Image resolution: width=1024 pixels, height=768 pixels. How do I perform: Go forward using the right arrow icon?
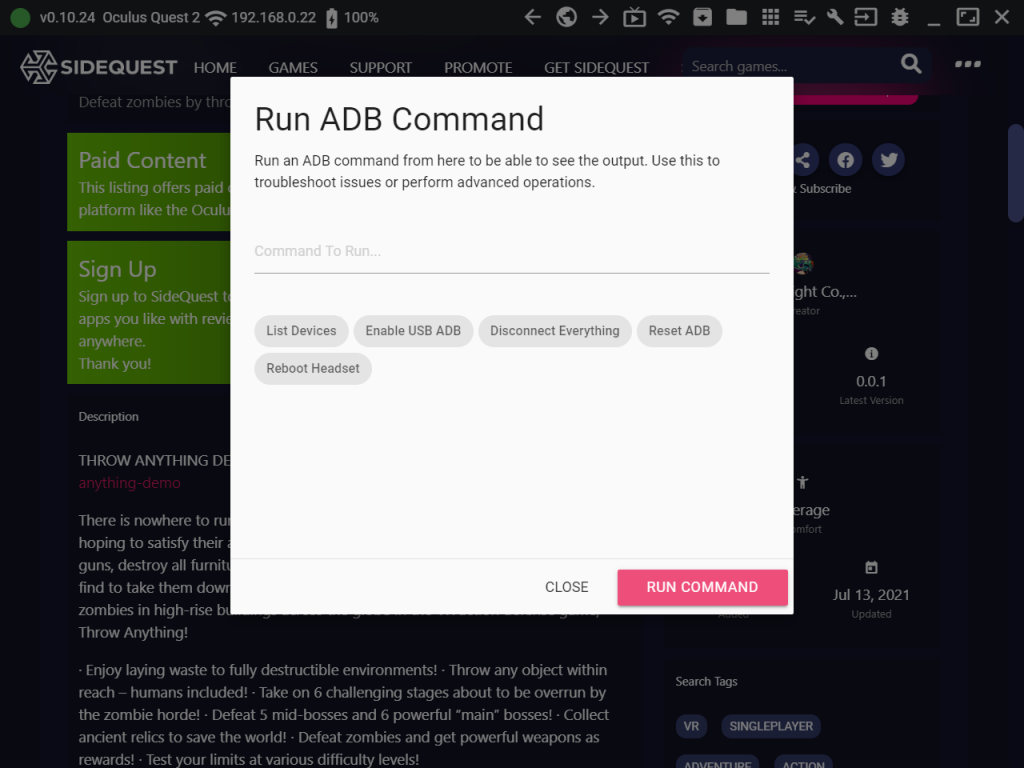pos(600,17)
